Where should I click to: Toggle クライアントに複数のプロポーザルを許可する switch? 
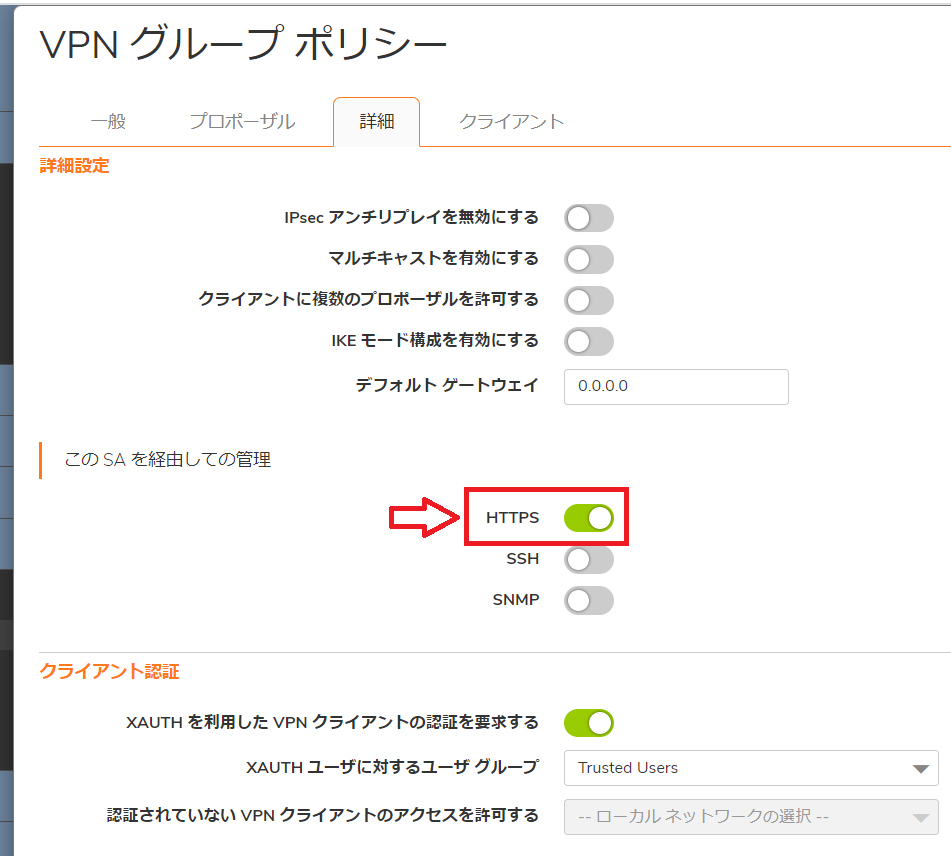[x=589, y=300]
